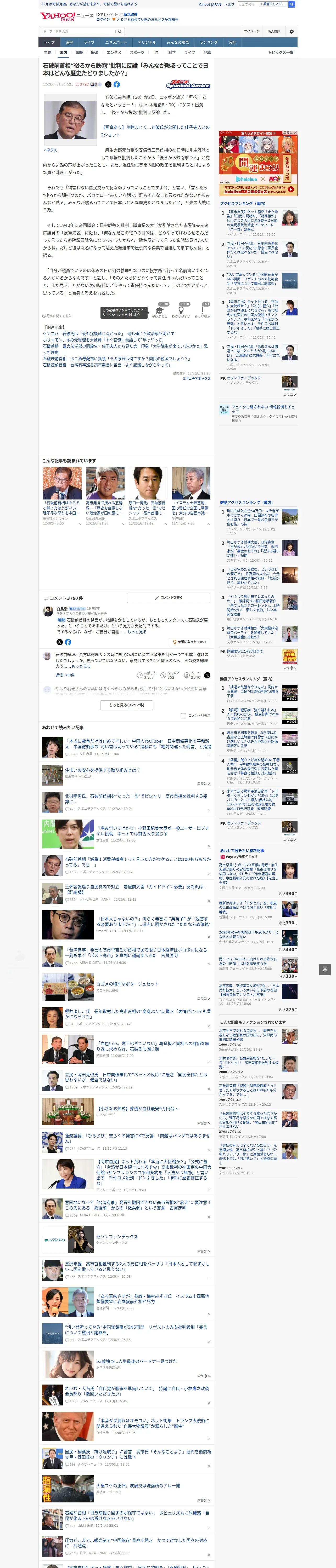The height and width of the screenshot is (1568, 336).
Task: Click 白鳥浩's profile avatar
Action: tap(48, 611)
